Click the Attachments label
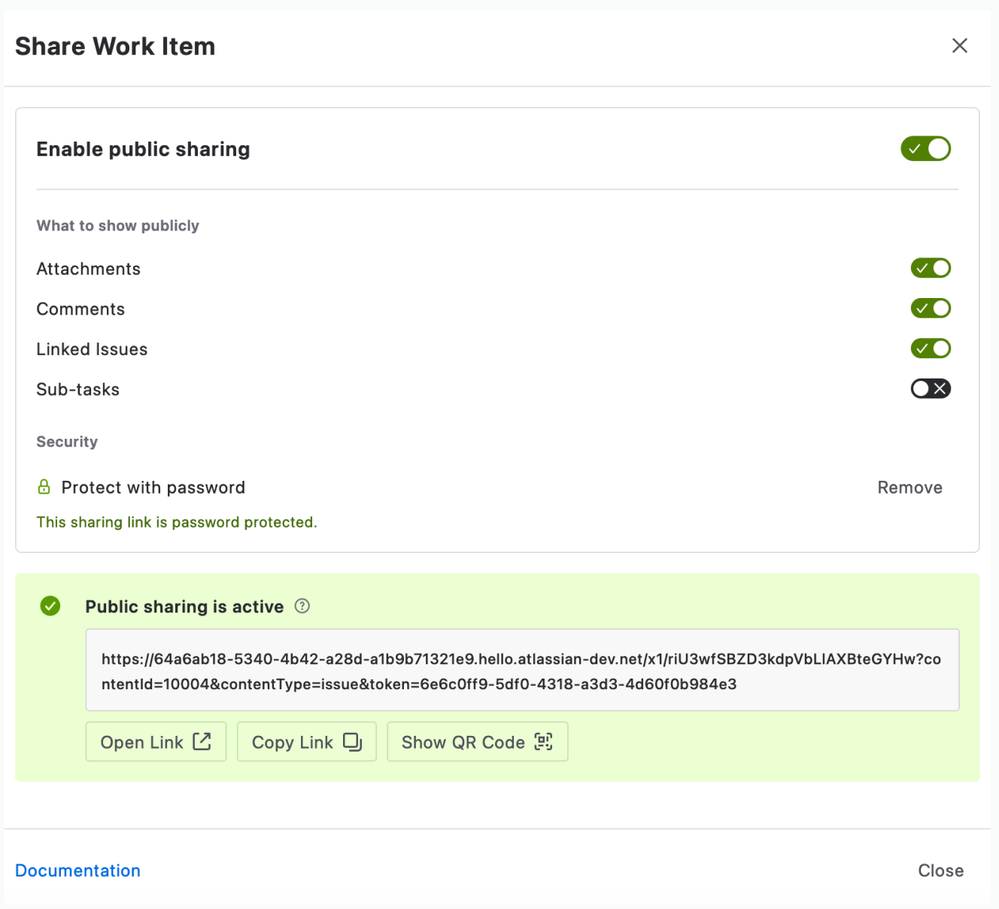Image resolution: width=999 pixels, height=909 pixels. tap(89, 269)
